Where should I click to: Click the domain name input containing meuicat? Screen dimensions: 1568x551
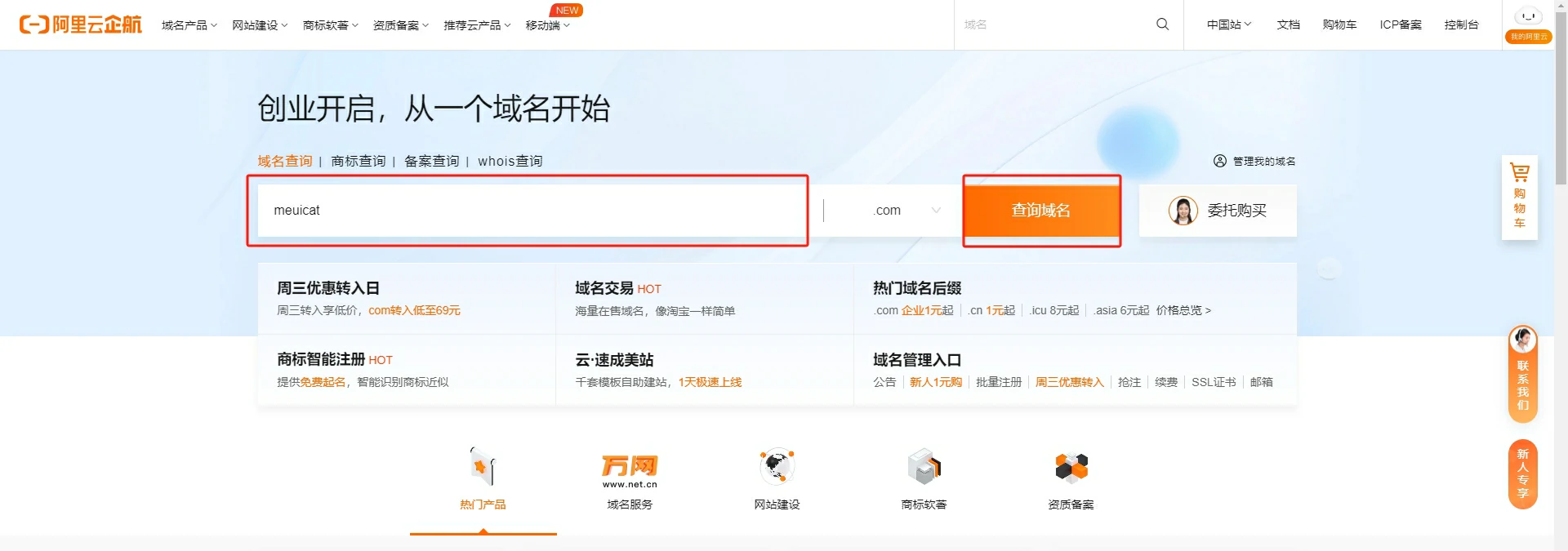[531, 211]
